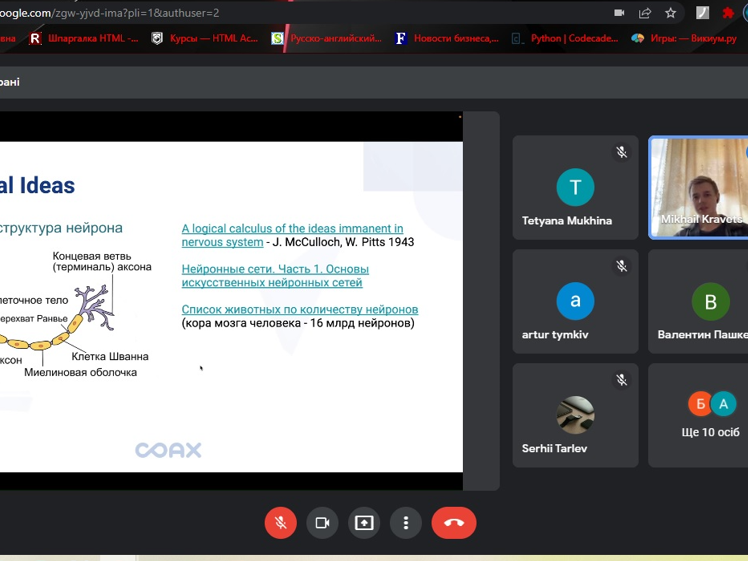Select Mikhail Kravets video tile
Image resolution: width=748 pixels, height=561 pixels.
[699, 187]
